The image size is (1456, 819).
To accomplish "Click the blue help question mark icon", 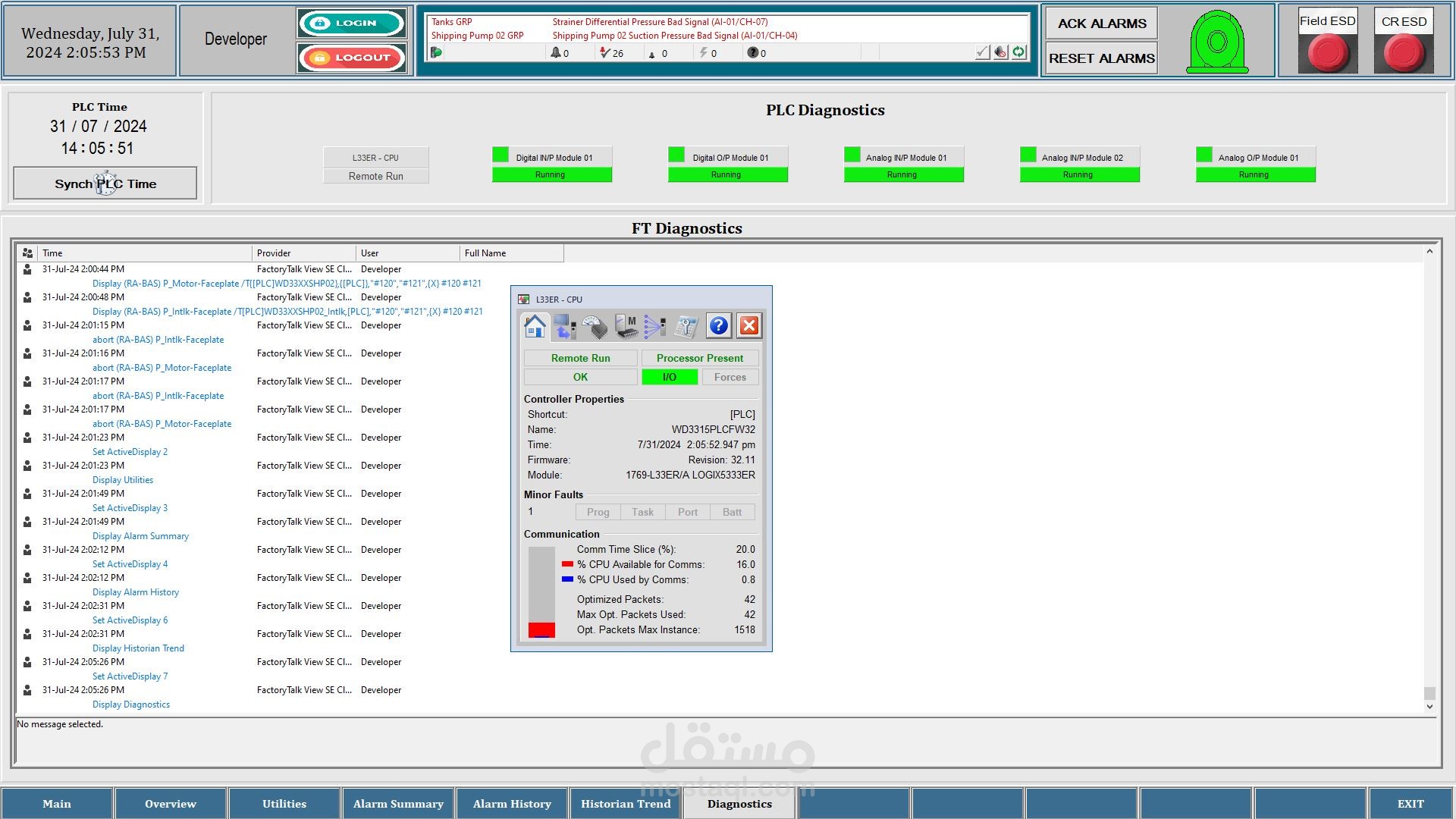I will point(718,326).
